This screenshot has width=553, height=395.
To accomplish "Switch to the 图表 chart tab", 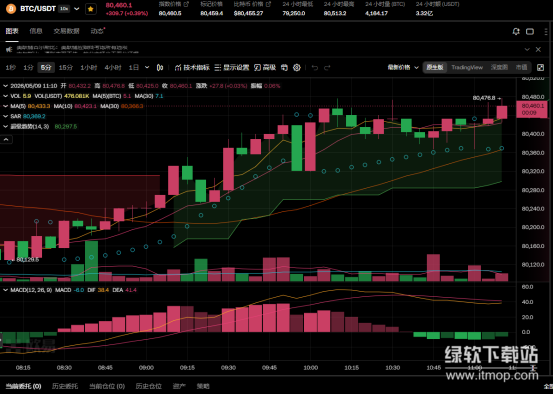I will (x=12, y=31).
